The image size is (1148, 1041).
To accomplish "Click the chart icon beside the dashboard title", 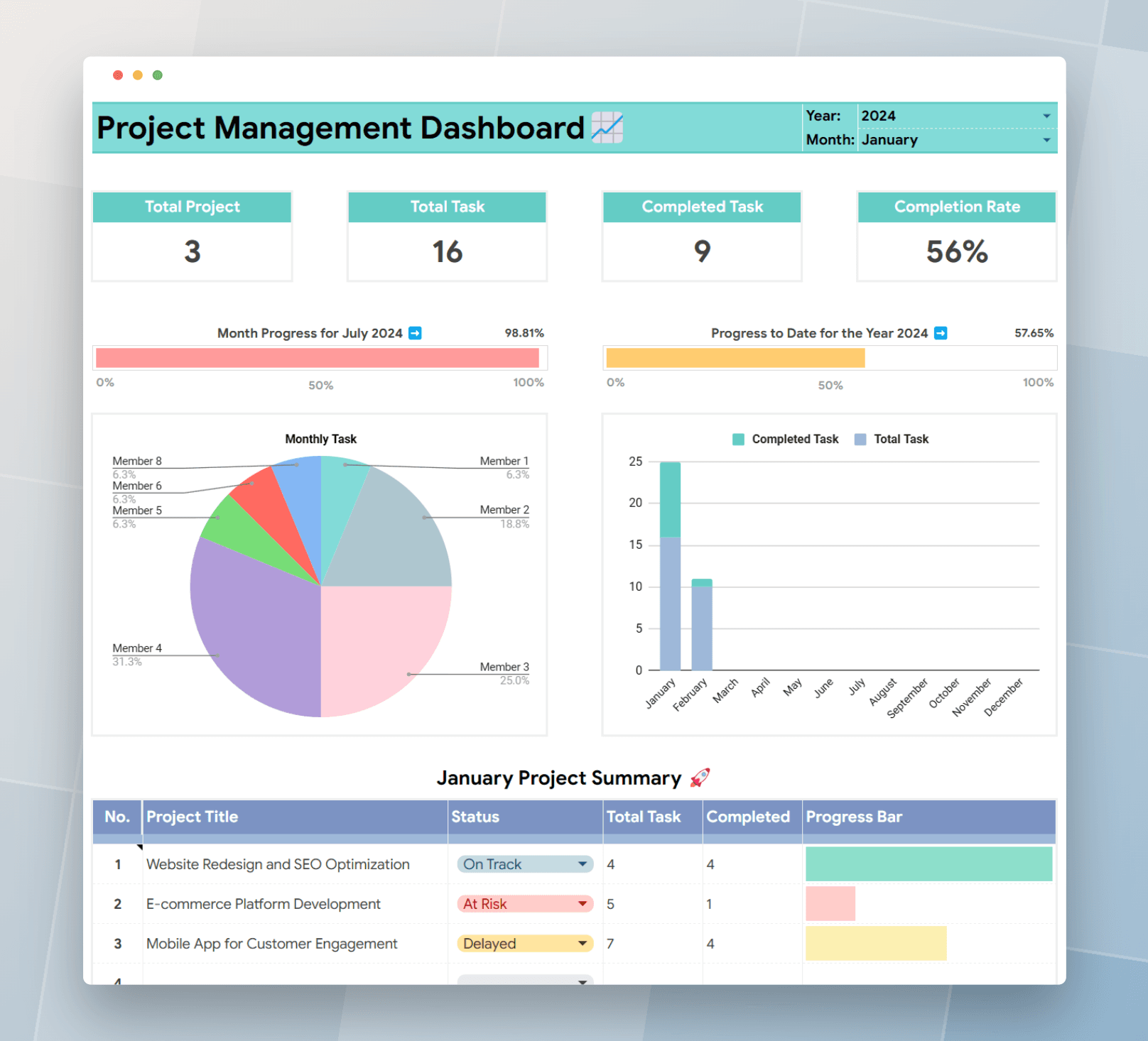I will pos(607,128).
